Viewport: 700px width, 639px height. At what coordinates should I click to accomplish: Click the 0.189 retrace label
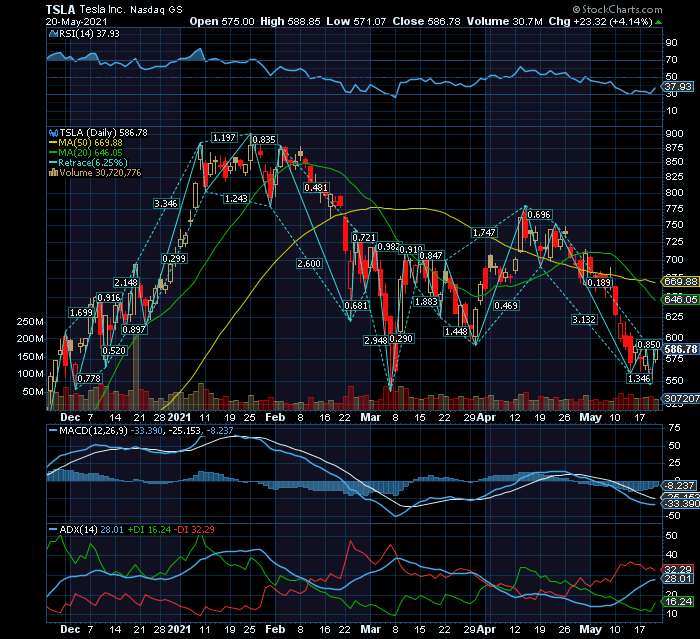coord(599,283)
